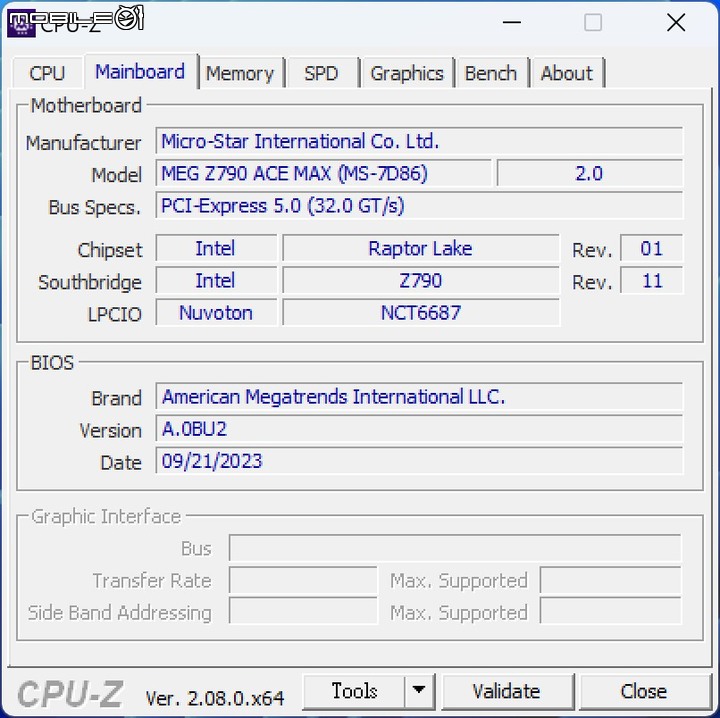
Task: Click the Close button at bottom
Action: point(644,691)
